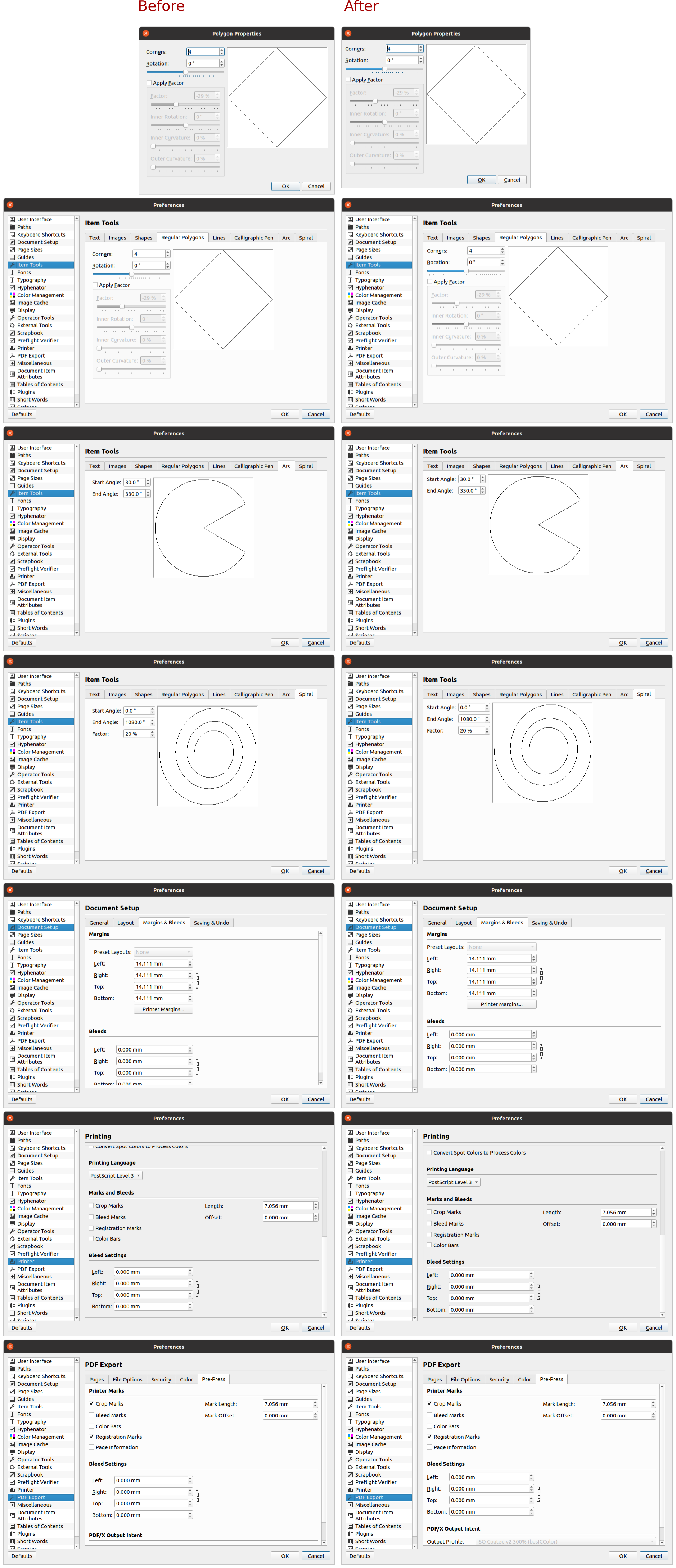The height and width of the screenshot is (1568, 676).
Task: Open Saving & Undo tab in After Document Setup
Action: (x=549, y=923)
